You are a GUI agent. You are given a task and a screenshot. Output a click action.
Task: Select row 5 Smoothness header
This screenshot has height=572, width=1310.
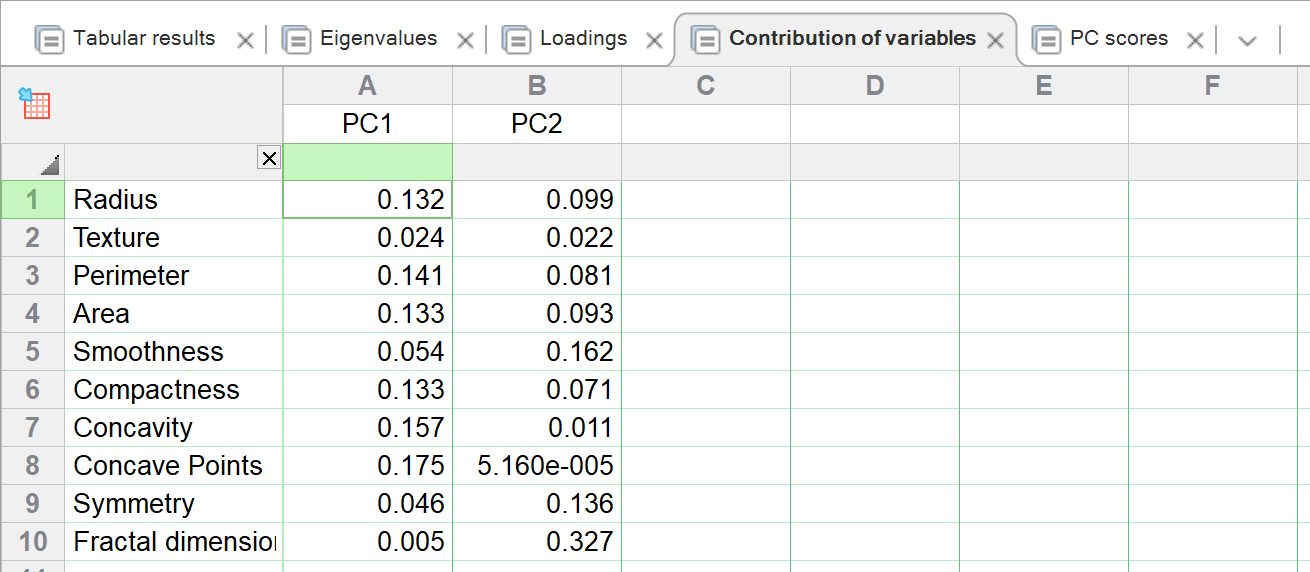33,352
